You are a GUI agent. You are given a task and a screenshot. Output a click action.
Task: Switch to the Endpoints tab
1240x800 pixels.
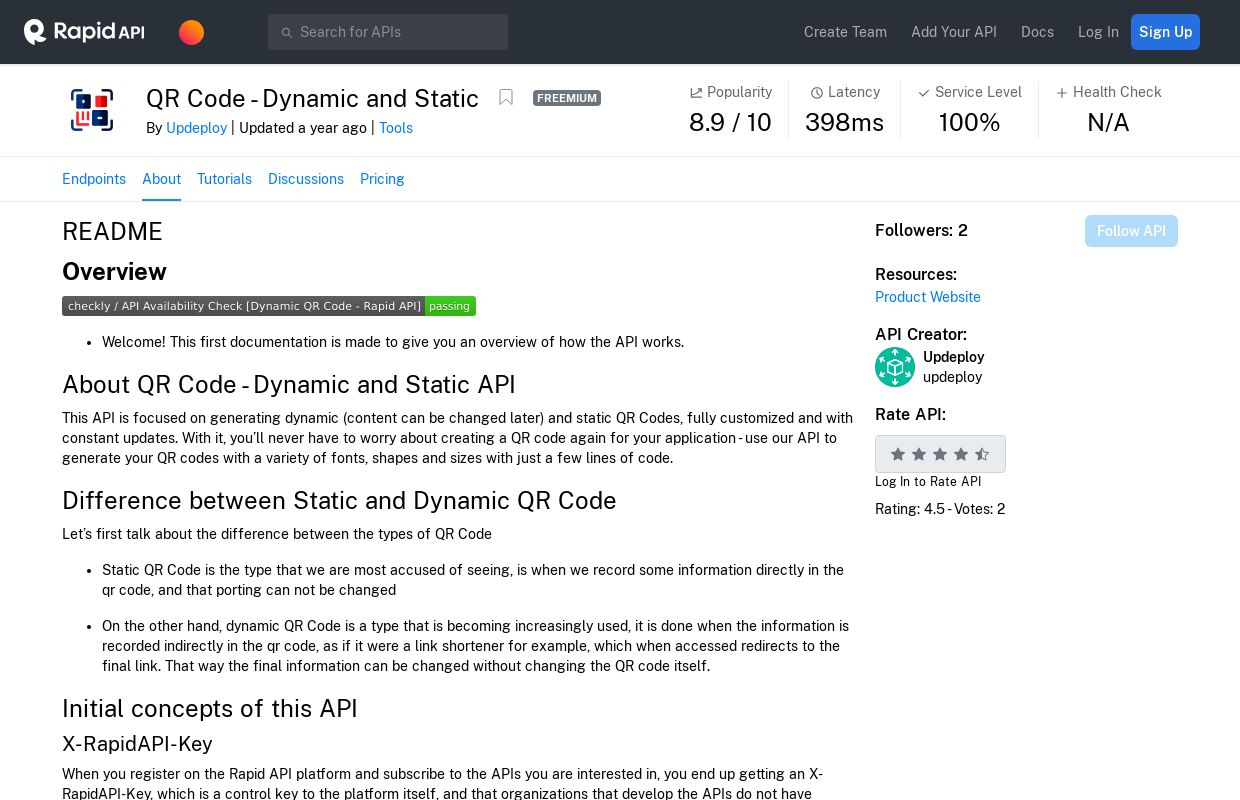tap(94, 179)
